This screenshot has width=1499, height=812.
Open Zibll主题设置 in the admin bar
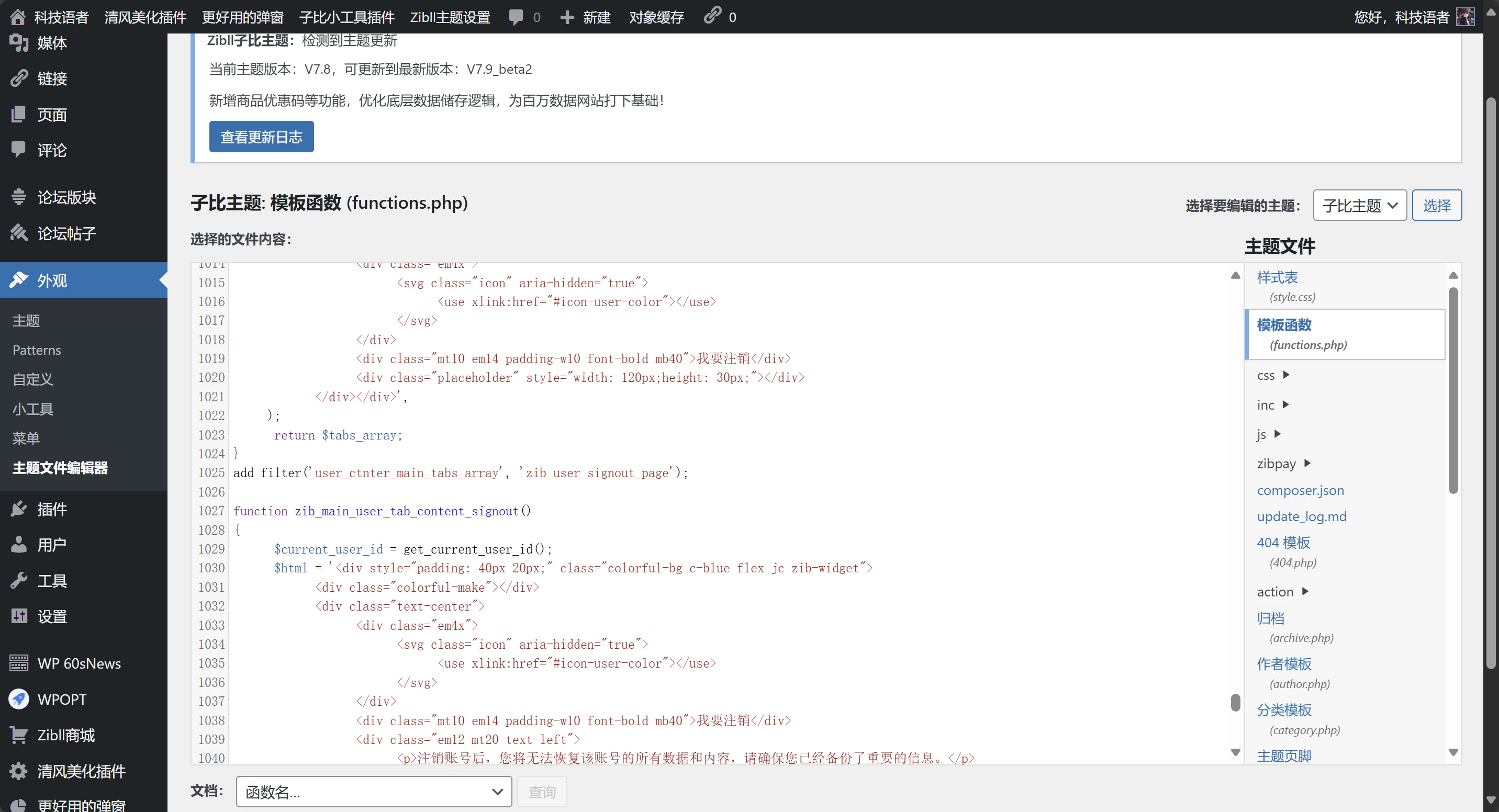(x=450, y=17)
